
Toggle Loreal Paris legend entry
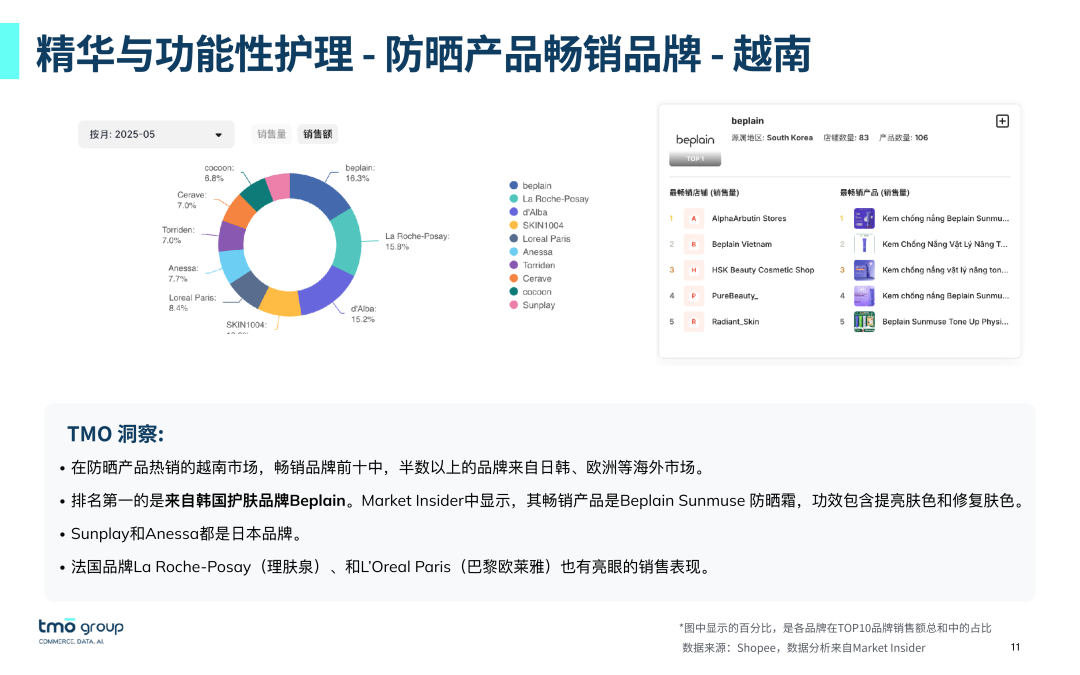tap(539, 238)
